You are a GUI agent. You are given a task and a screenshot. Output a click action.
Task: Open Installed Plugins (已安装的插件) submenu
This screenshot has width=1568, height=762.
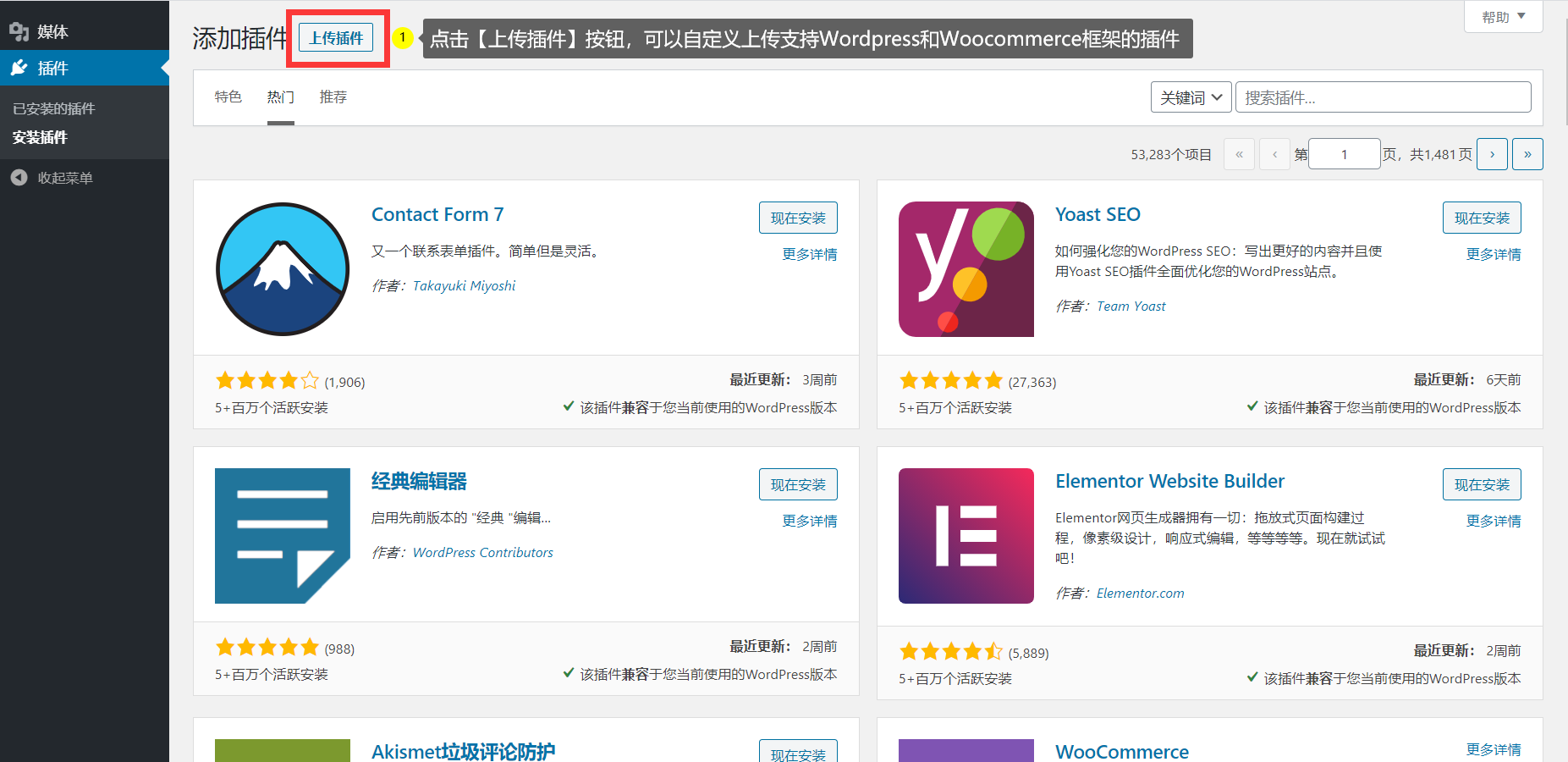[x=54, y=108]
